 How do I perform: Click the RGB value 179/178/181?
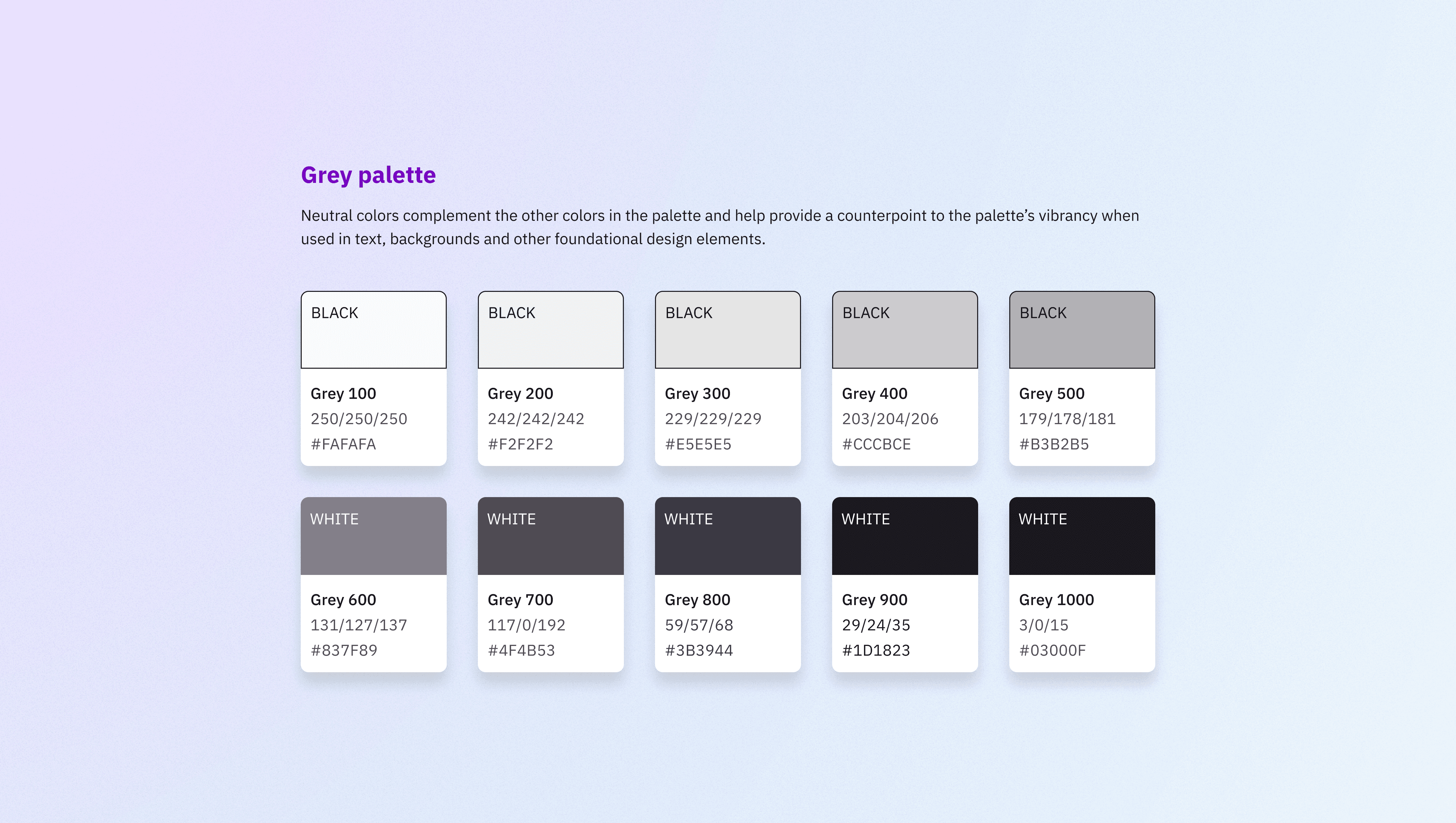[x=1067, y=419]
